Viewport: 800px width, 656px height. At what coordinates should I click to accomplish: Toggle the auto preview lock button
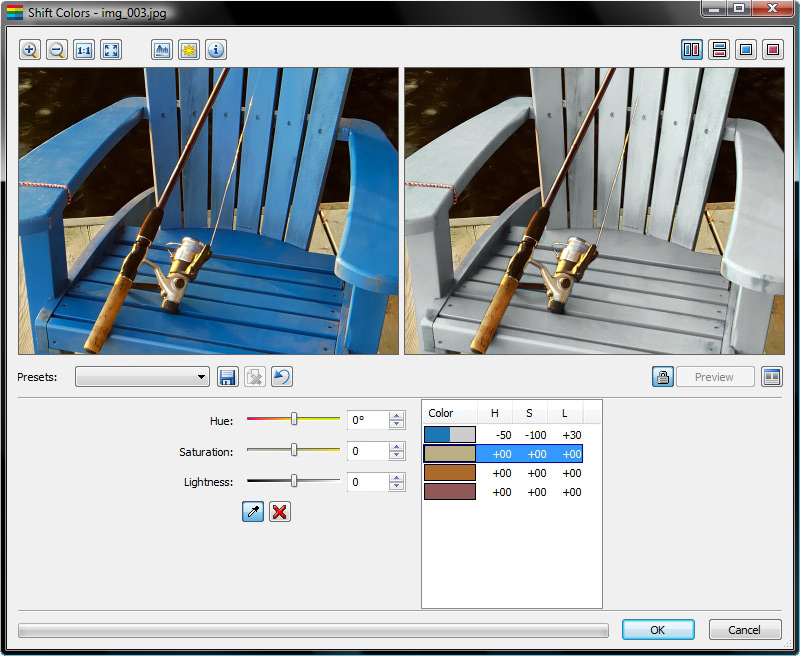tap(662, 377)
